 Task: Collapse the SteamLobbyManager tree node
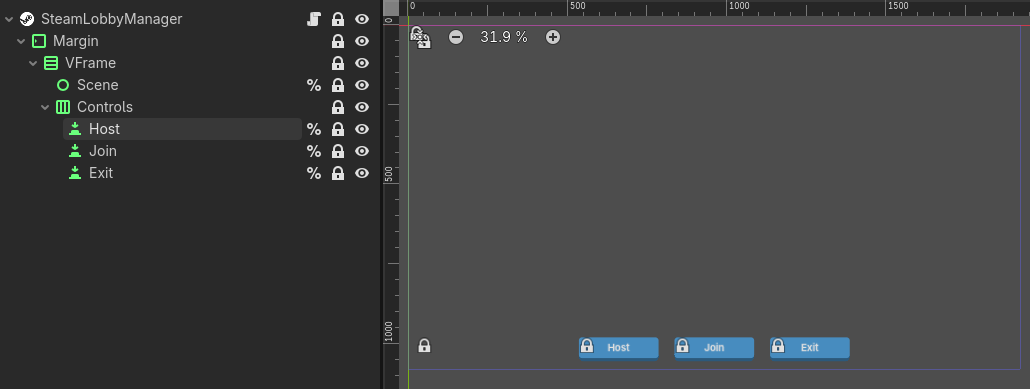pos(9,20)
